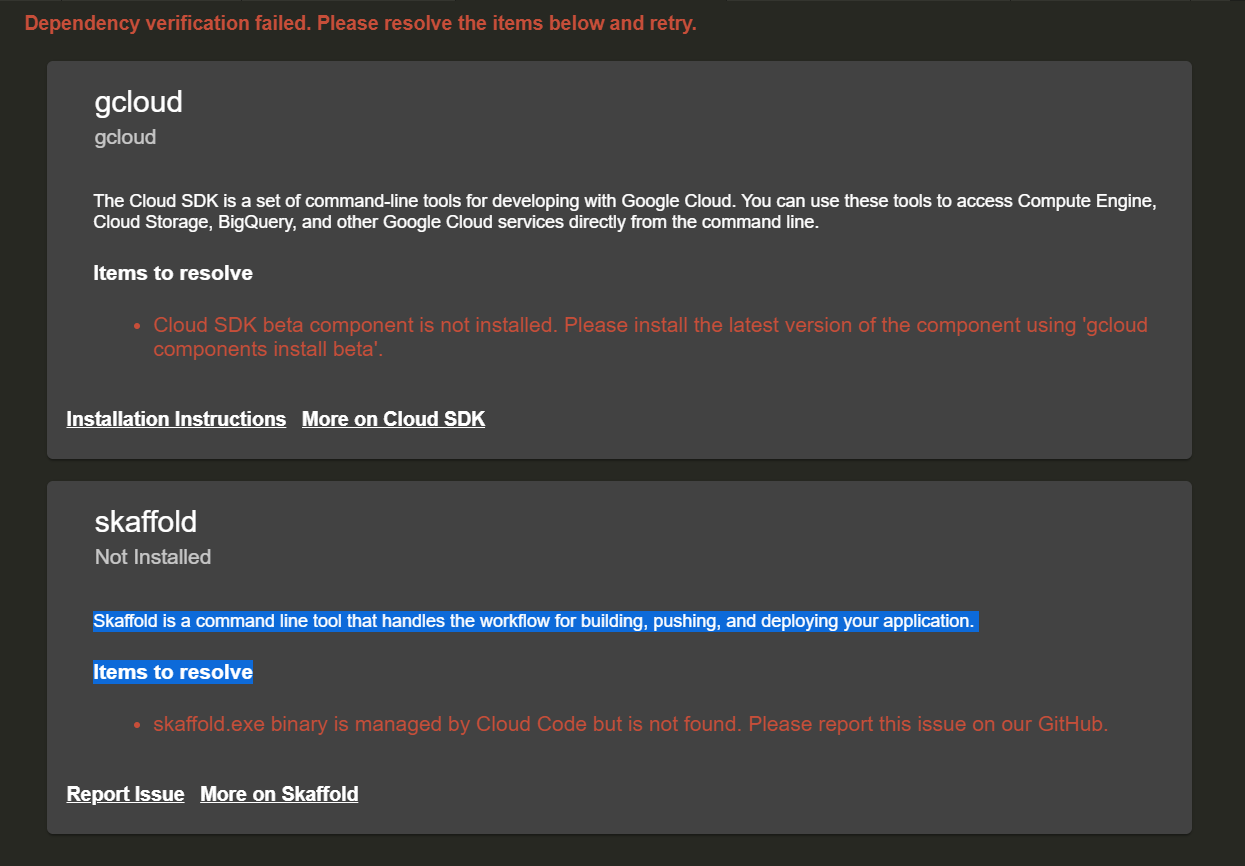This screenshot has width=1245, height=866.
Task: Click the gcloud subtitle below the title
Action: coord(124,137)
